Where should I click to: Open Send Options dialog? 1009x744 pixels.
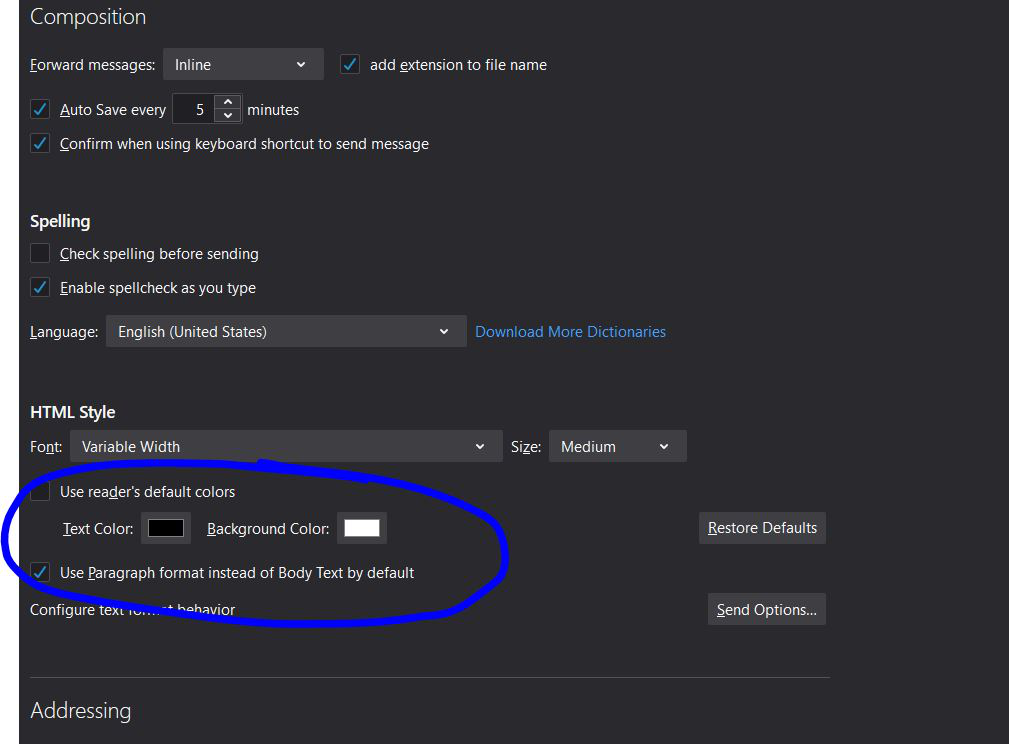(767, 608)
